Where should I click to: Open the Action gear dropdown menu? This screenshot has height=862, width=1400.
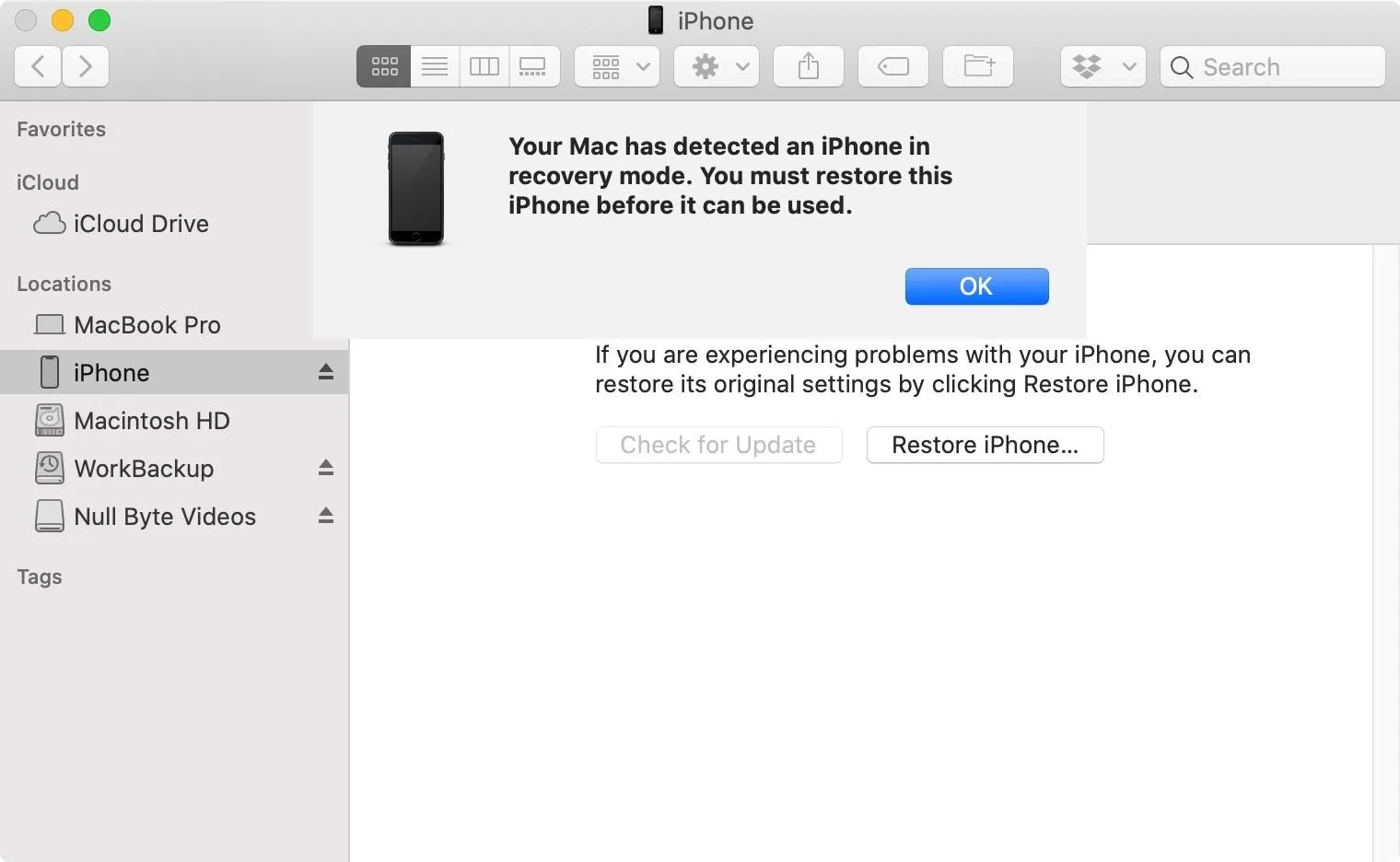tap(717, 66)
